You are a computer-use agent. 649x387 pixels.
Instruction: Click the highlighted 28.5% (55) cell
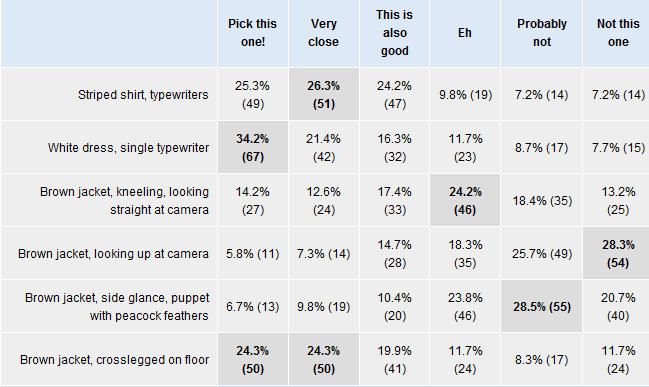541,306
